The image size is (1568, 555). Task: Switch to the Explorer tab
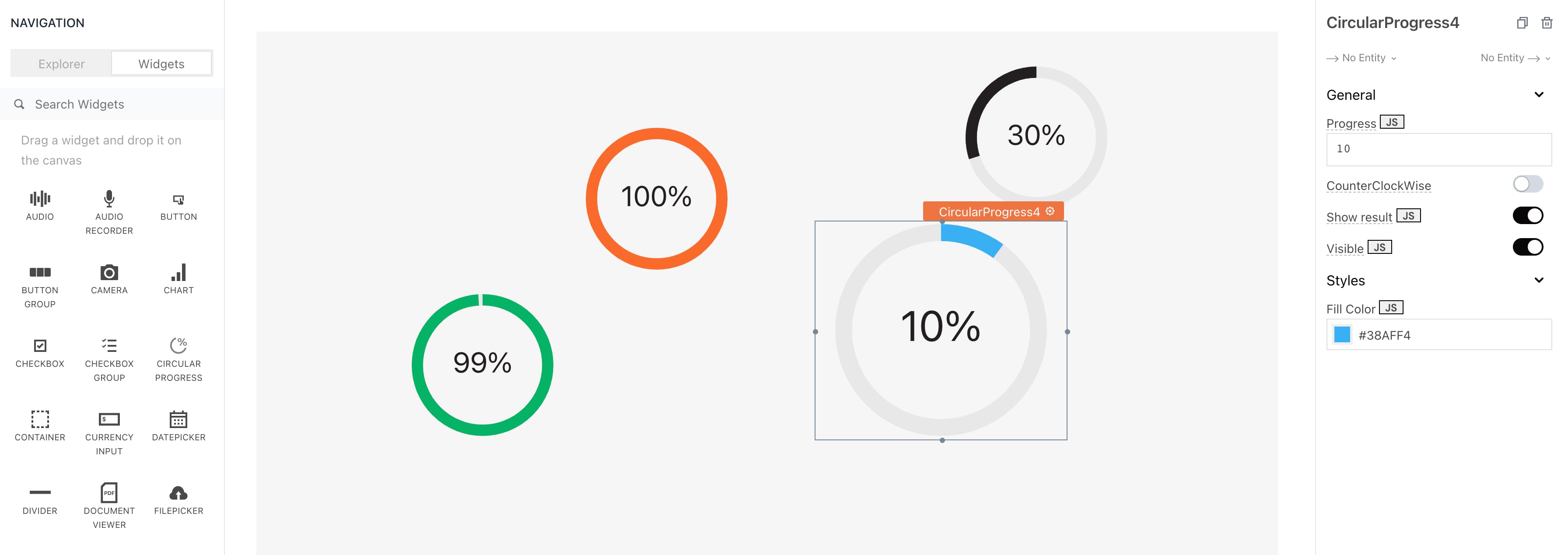[62, 64]
